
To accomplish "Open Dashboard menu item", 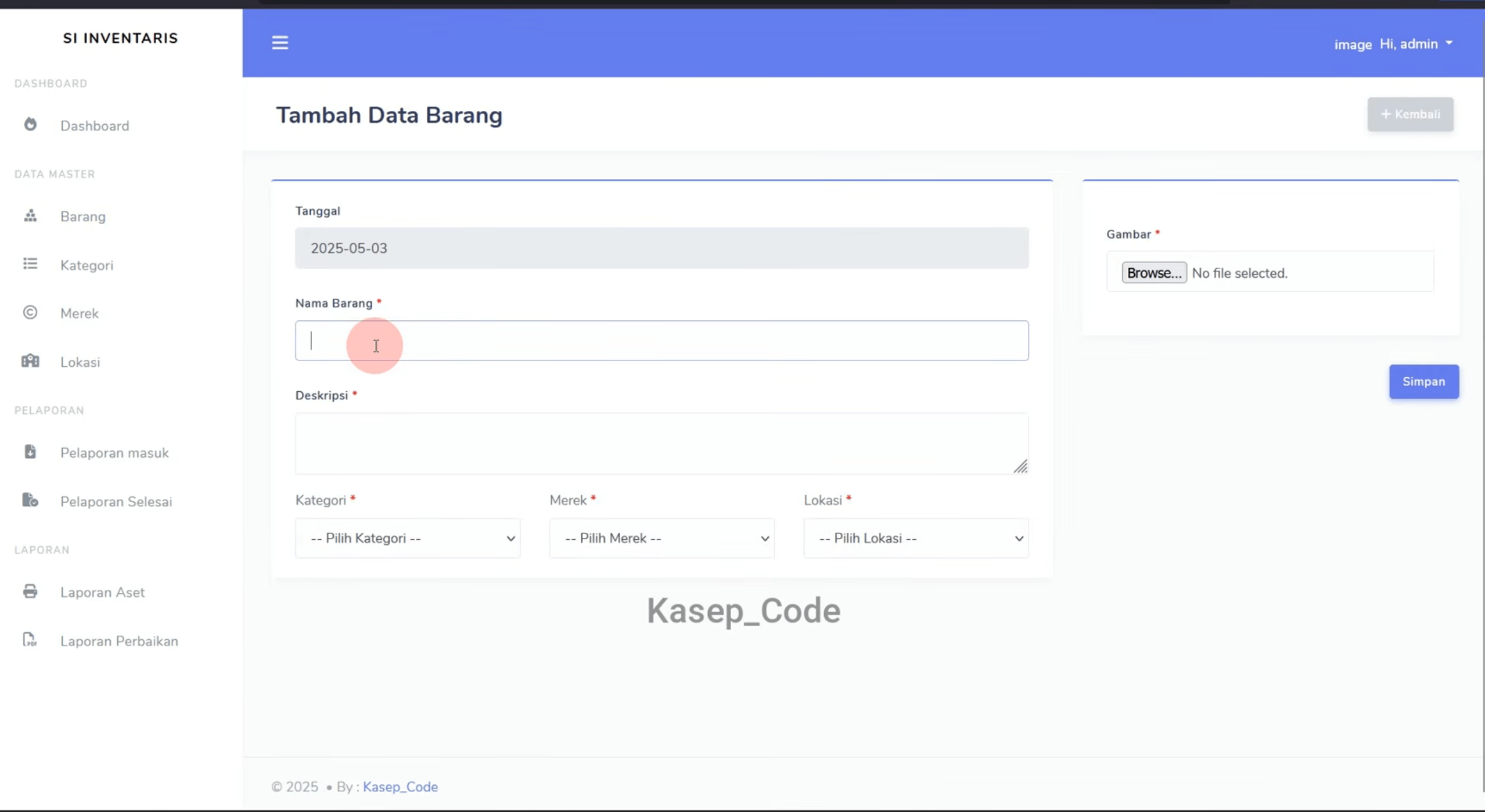I will 95,126.
